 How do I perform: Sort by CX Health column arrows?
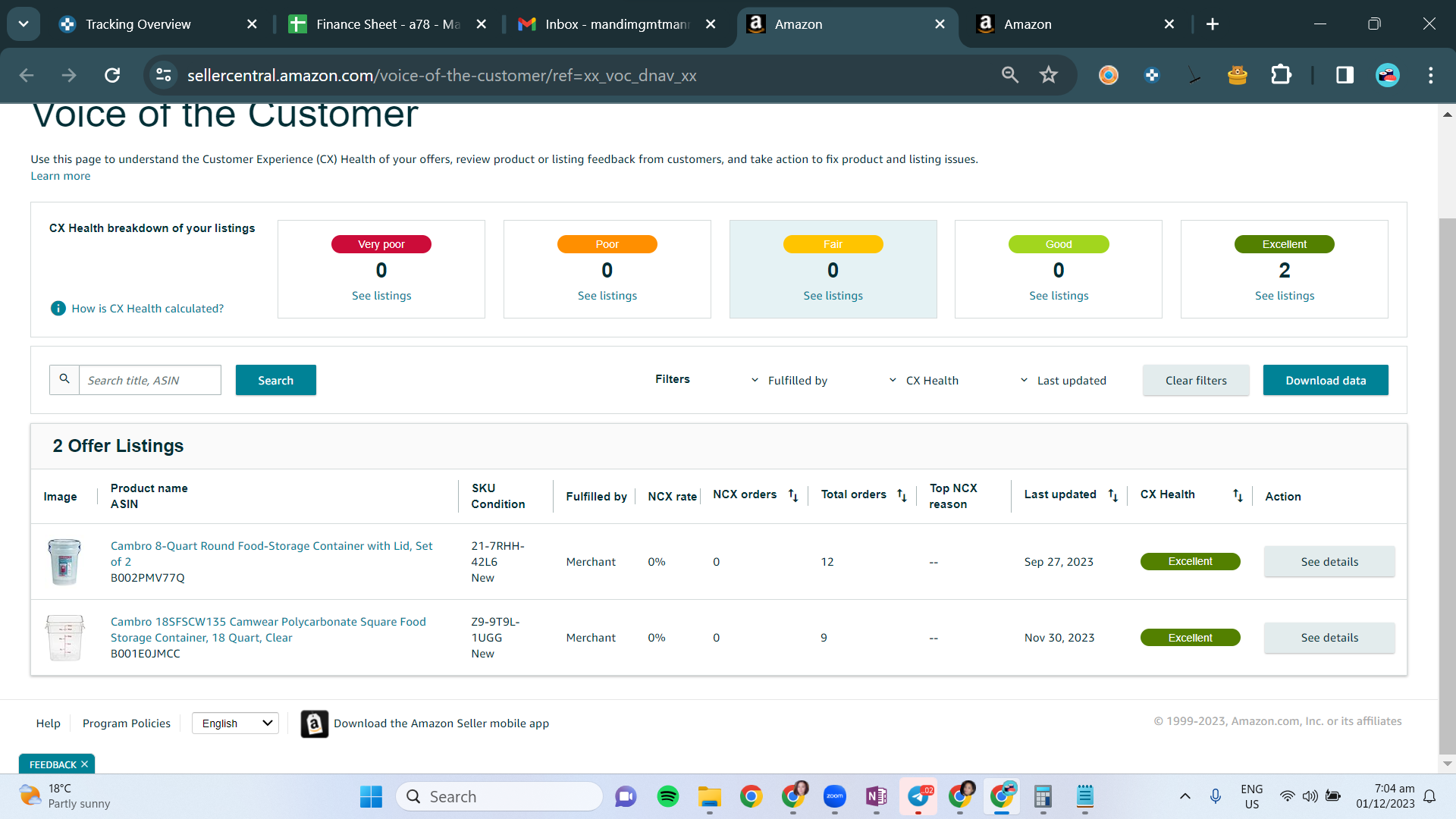(1238, 495)
